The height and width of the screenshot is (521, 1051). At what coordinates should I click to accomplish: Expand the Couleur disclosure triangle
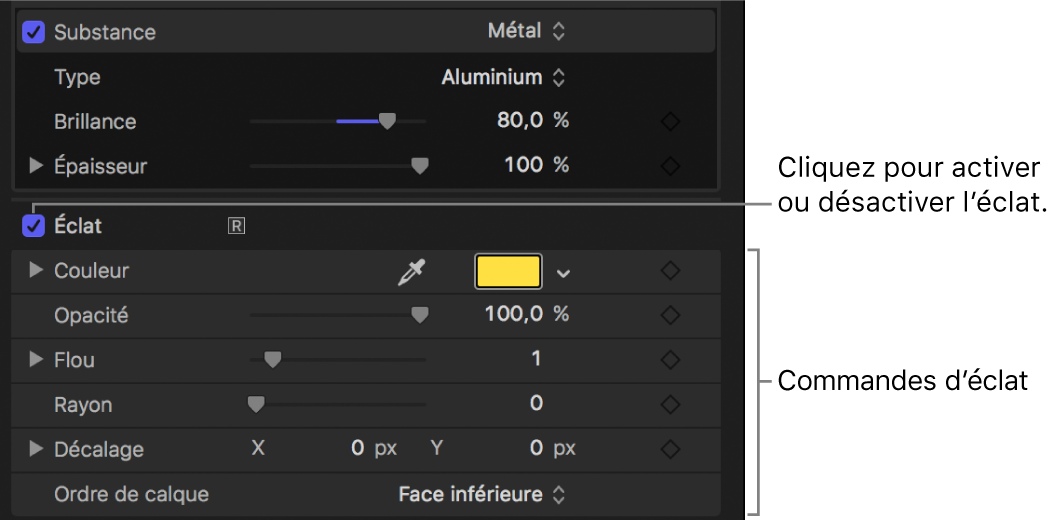pyautogui.click(x=37, y=271)
